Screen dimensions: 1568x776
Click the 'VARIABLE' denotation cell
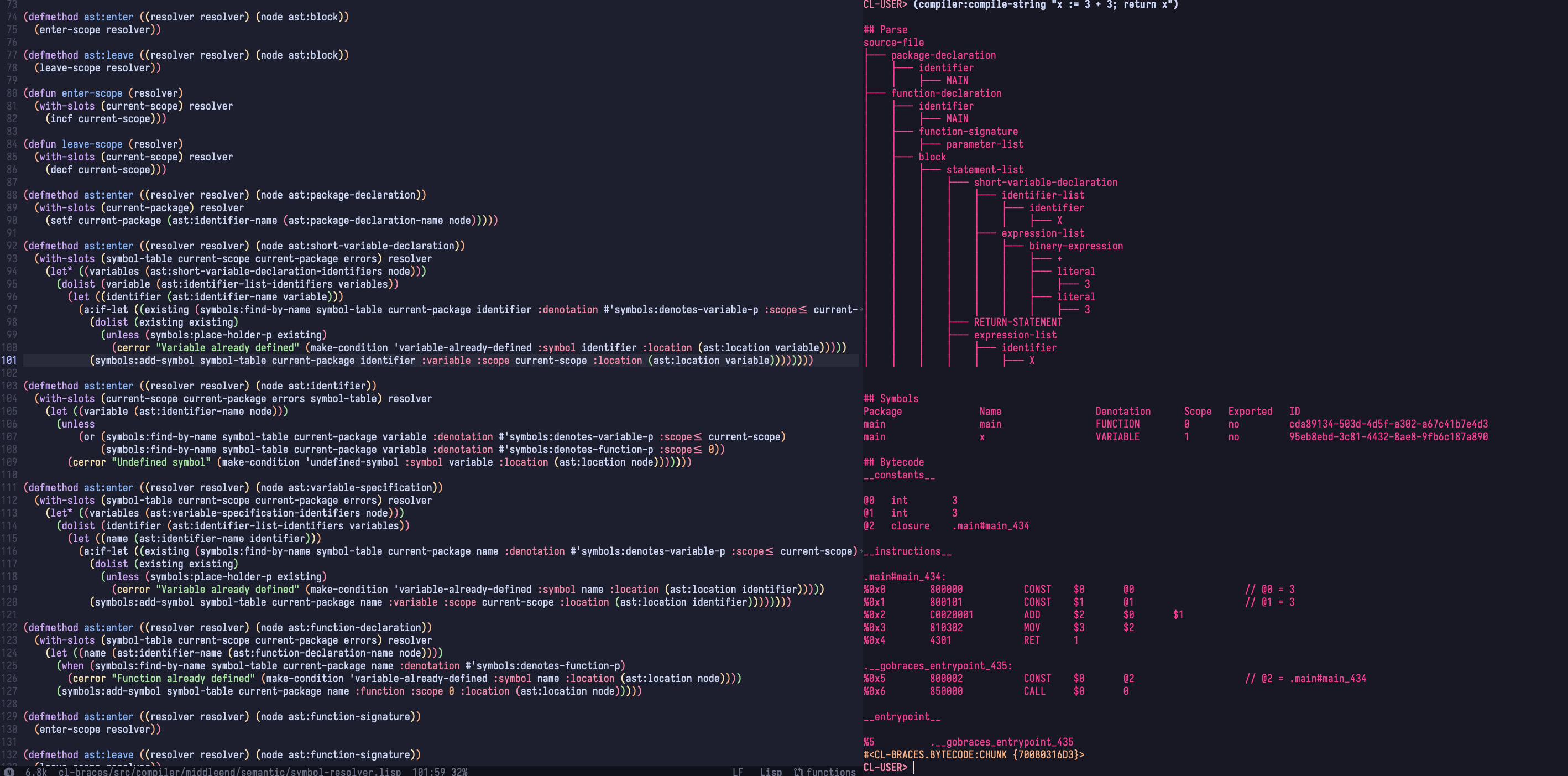(x=1117, y=437)
